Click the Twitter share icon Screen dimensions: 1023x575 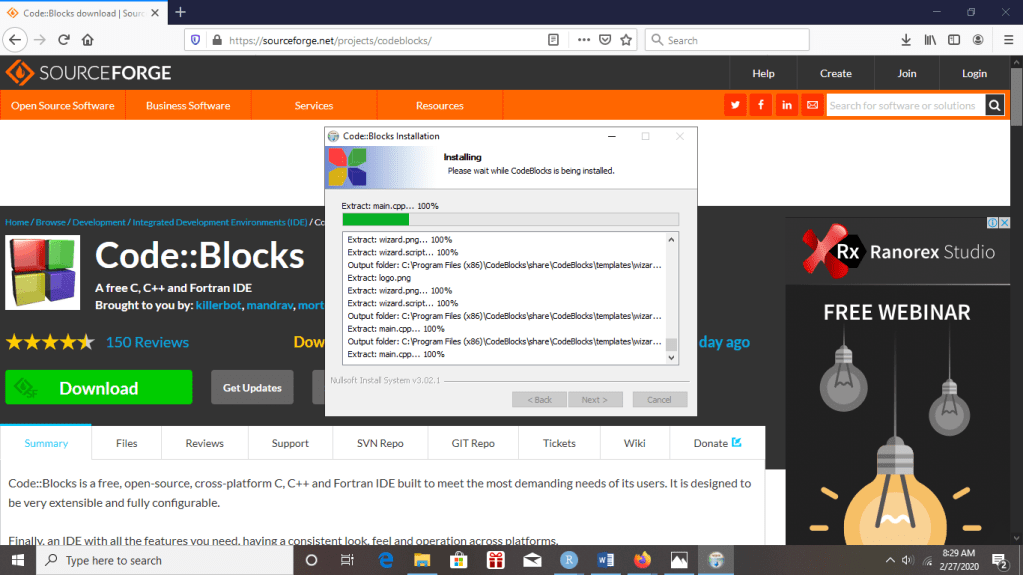736,105
